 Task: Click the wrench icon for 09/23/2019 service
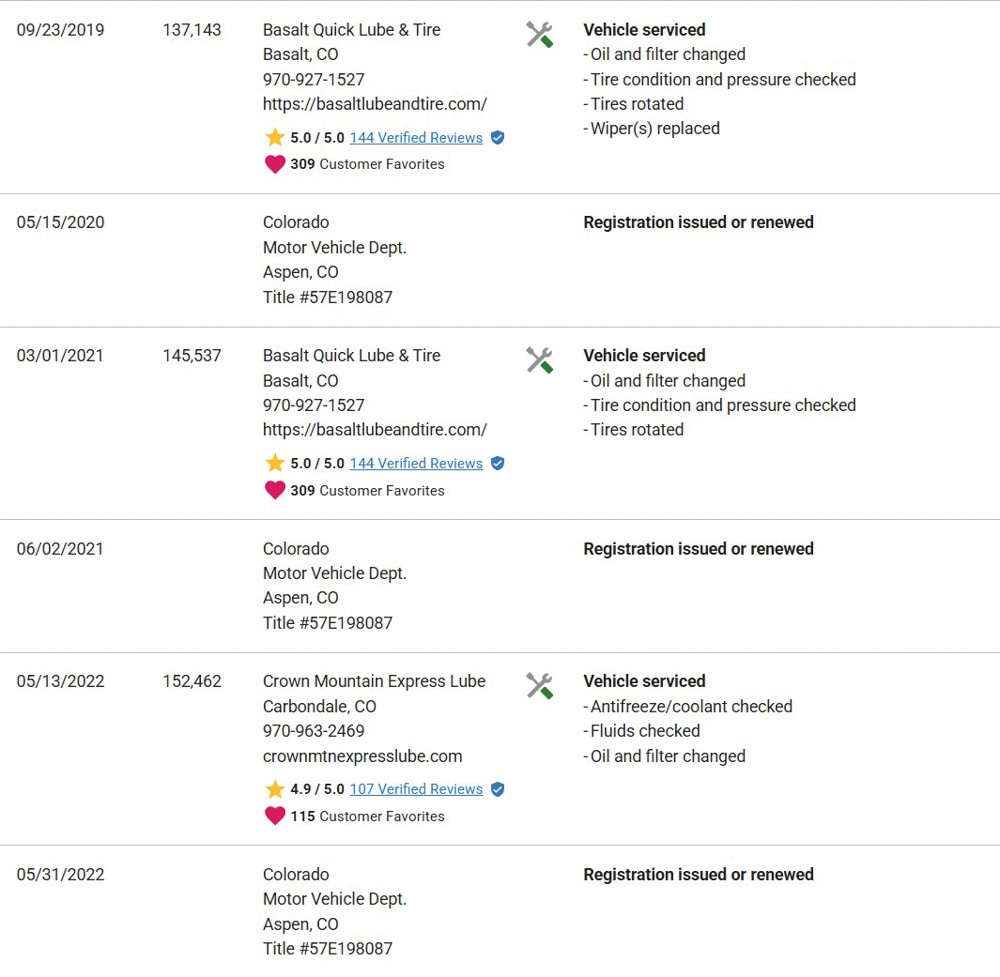click(x=540, y=34)
